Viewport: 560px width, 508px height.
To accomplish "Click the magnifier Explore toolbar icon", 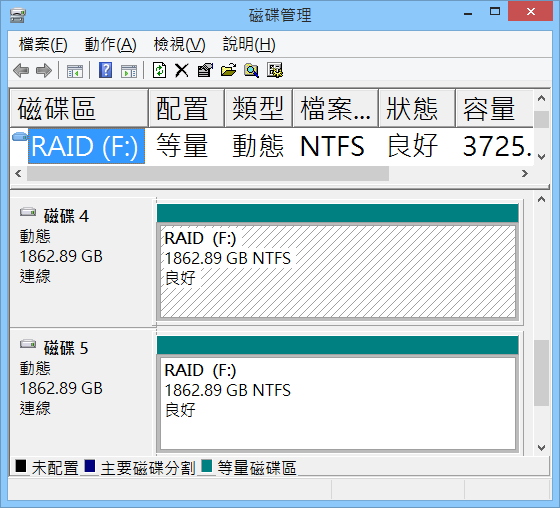I will click(x=251, y=70).
